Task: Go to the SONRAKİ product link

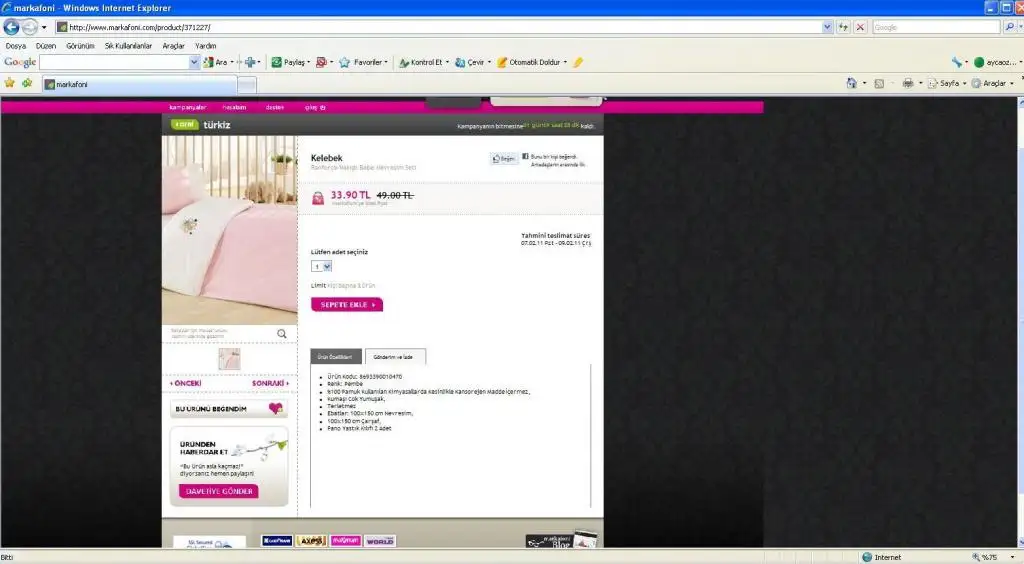Action: [x=270, y=383]
